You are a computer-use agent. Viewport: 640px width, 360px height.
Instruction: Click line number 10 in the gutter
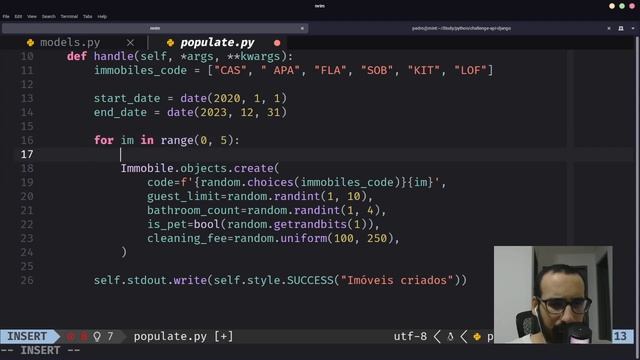pos(27,56)
